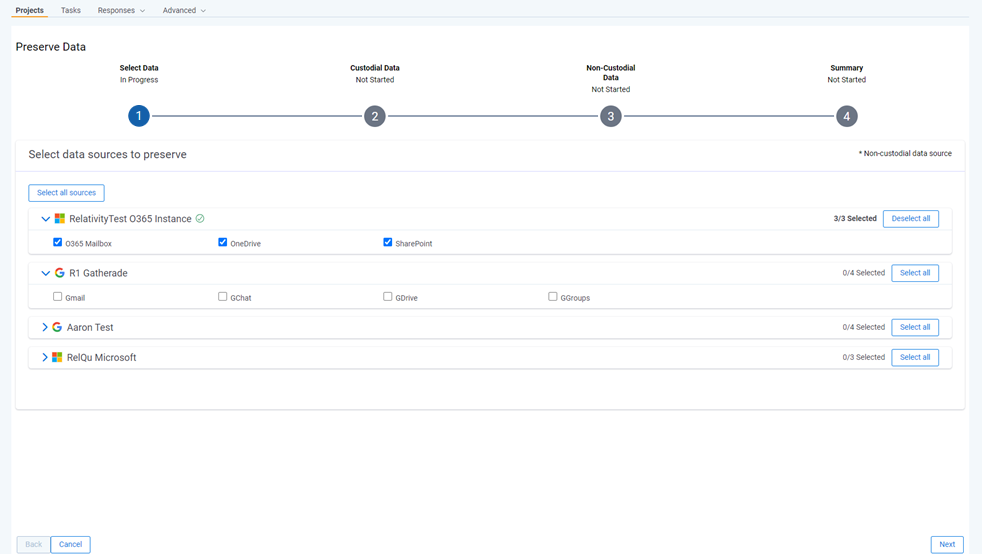Click the Select data sources to preserve heading
982x554 pixels.
coord(108,155)
